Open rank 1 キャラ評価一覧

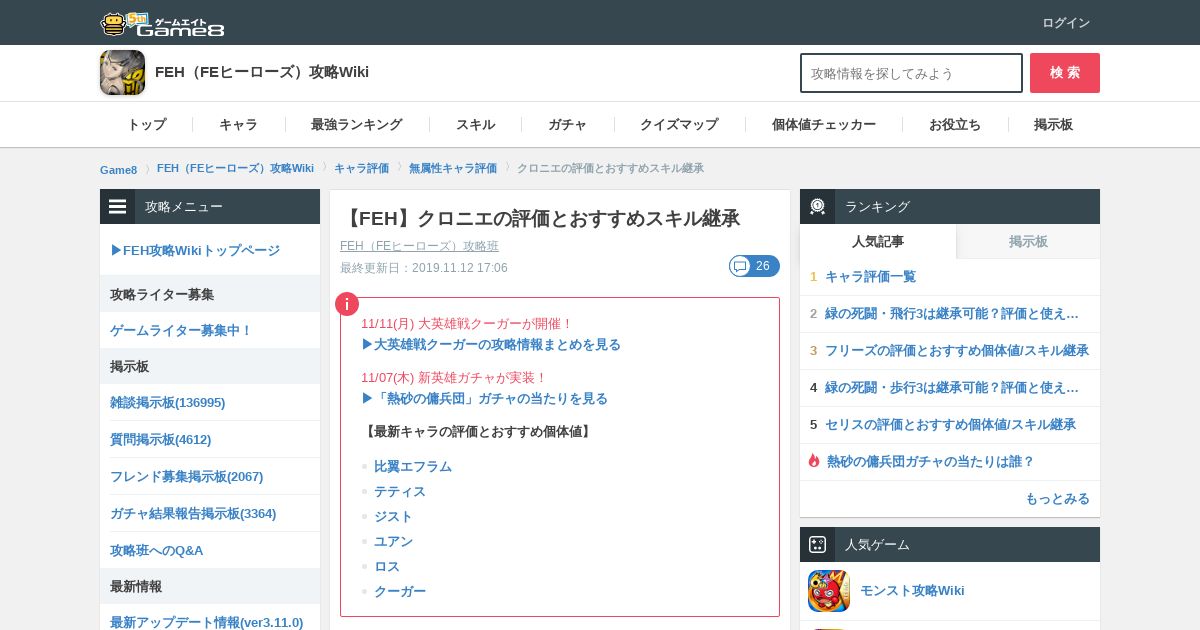(870, 276)
